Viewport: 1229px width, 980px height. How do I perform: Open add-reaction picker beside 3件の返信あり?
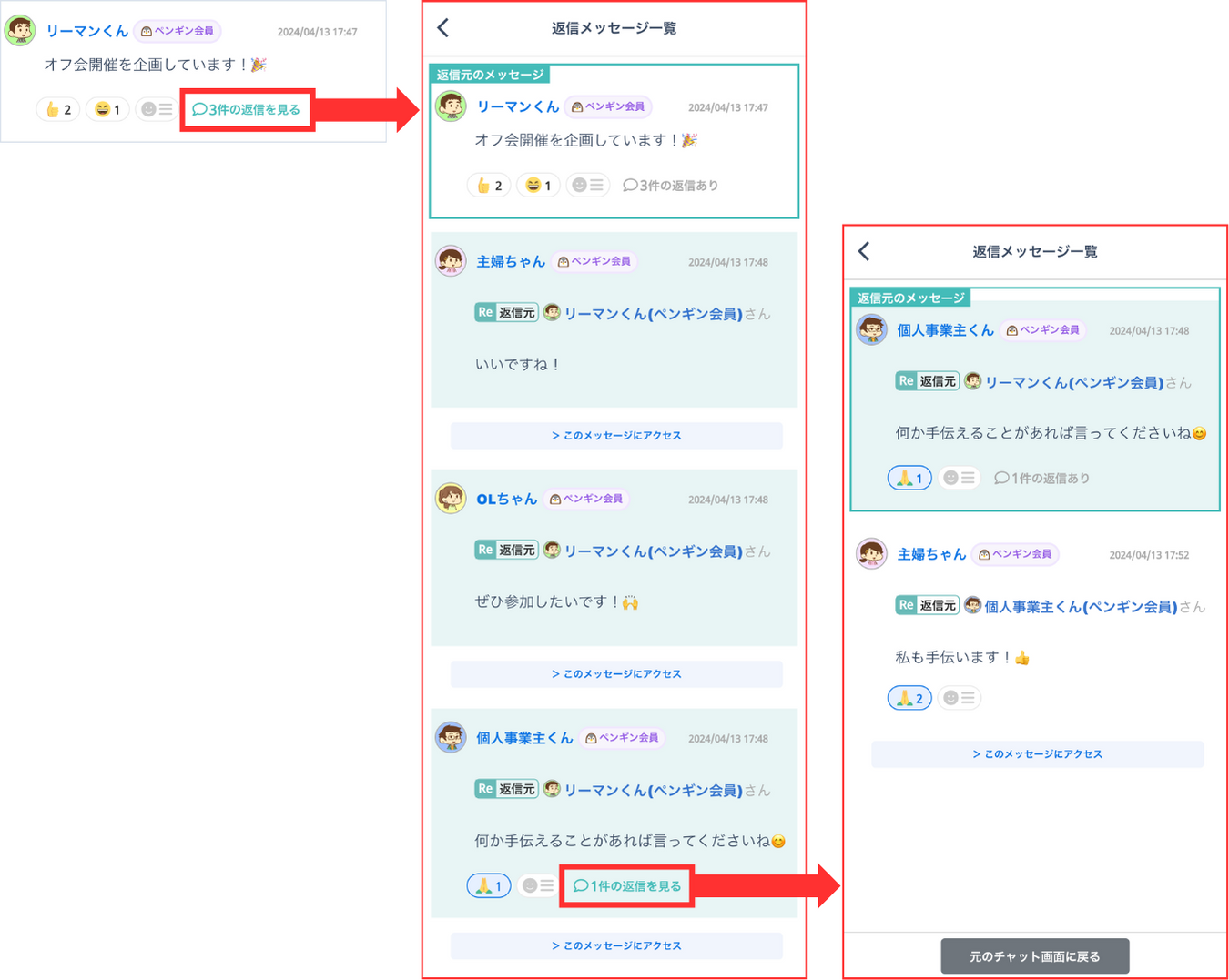pyautogui.click(x=587, y=186)
